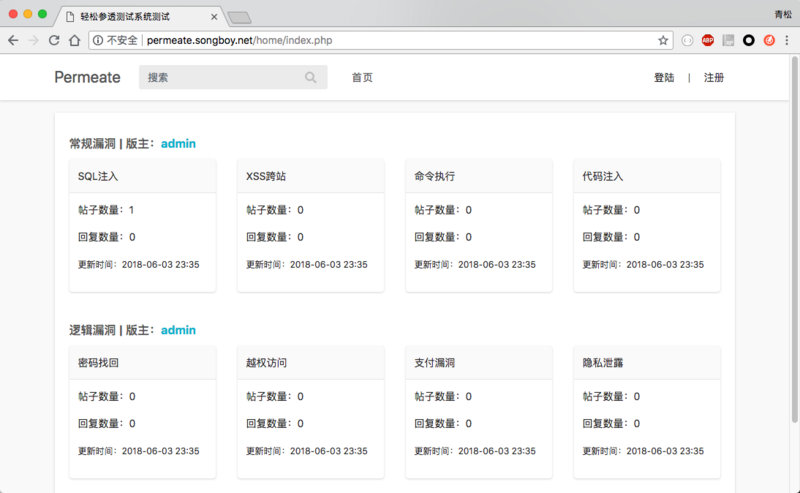Go back with the browser back arrow
800x493 pixels.
click(x=13, y=40)
